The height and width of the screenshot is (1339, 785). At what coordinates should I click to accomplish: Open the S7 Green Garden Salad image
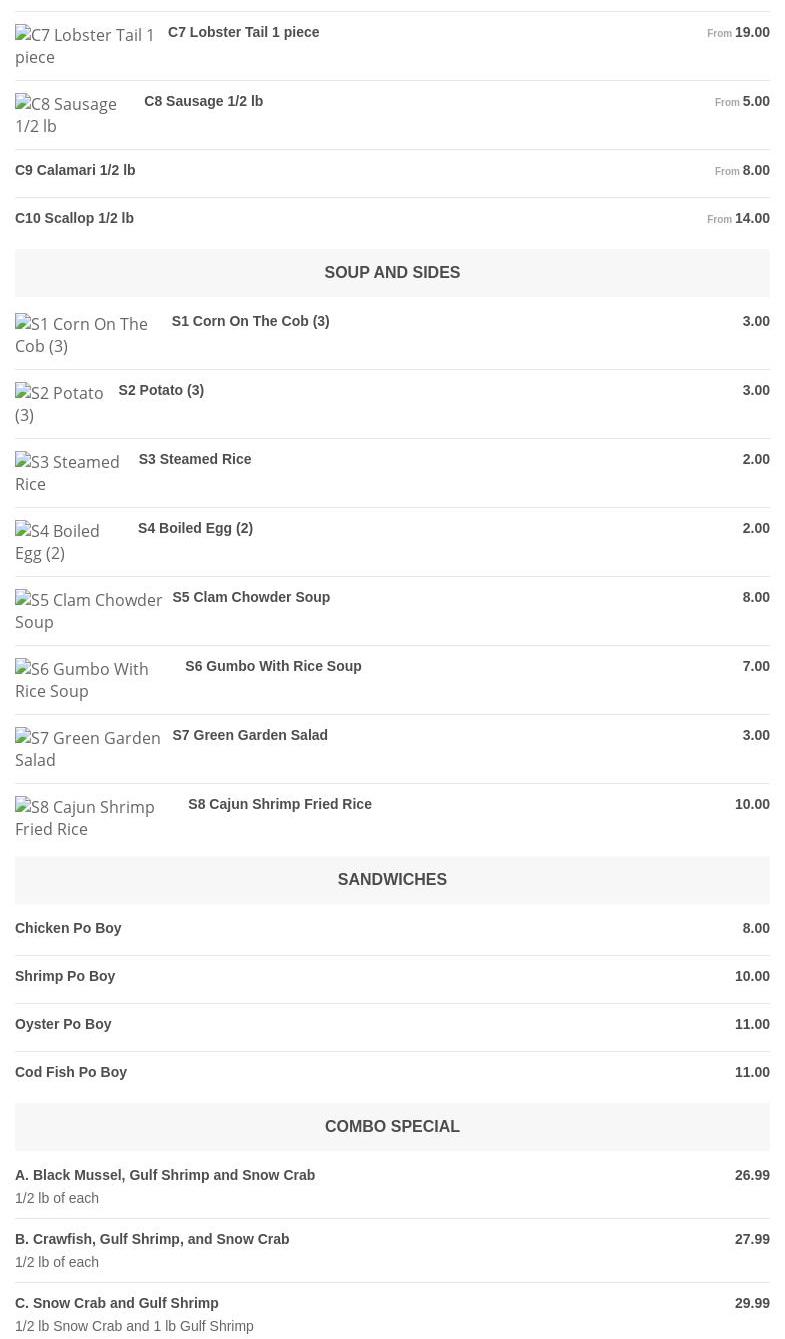point(88,749)
